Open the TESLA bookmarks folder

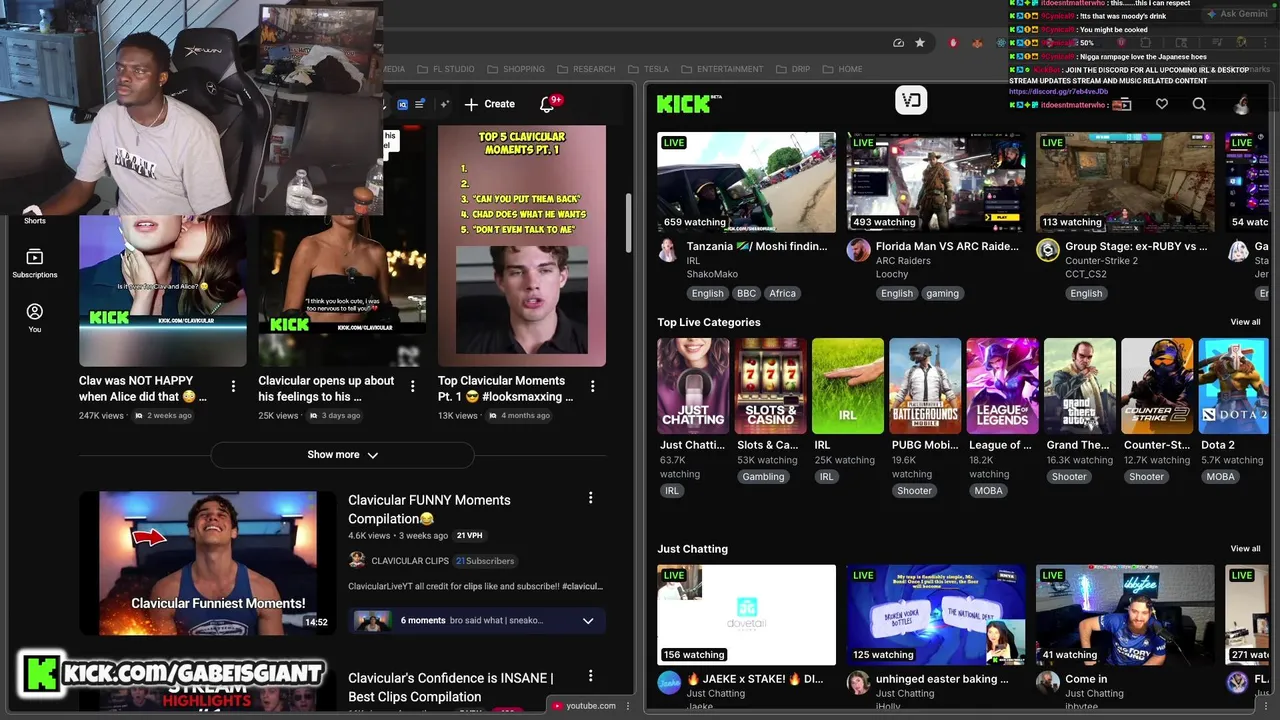pyautogui.click(x=649, y=69)
